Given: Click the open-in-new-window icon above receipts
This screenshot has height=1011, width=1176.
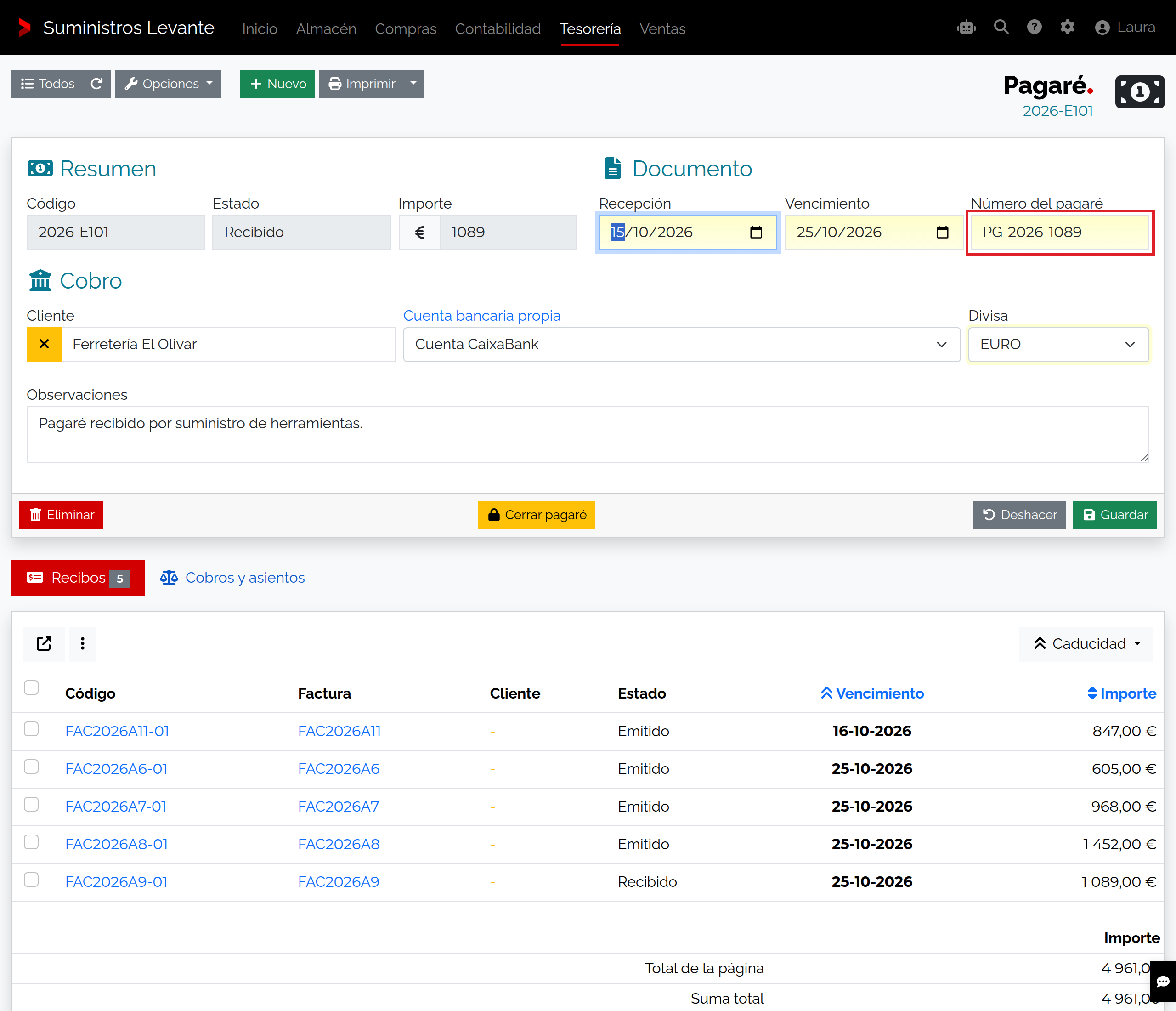Looking at the screenshot, I should [44, 643].
